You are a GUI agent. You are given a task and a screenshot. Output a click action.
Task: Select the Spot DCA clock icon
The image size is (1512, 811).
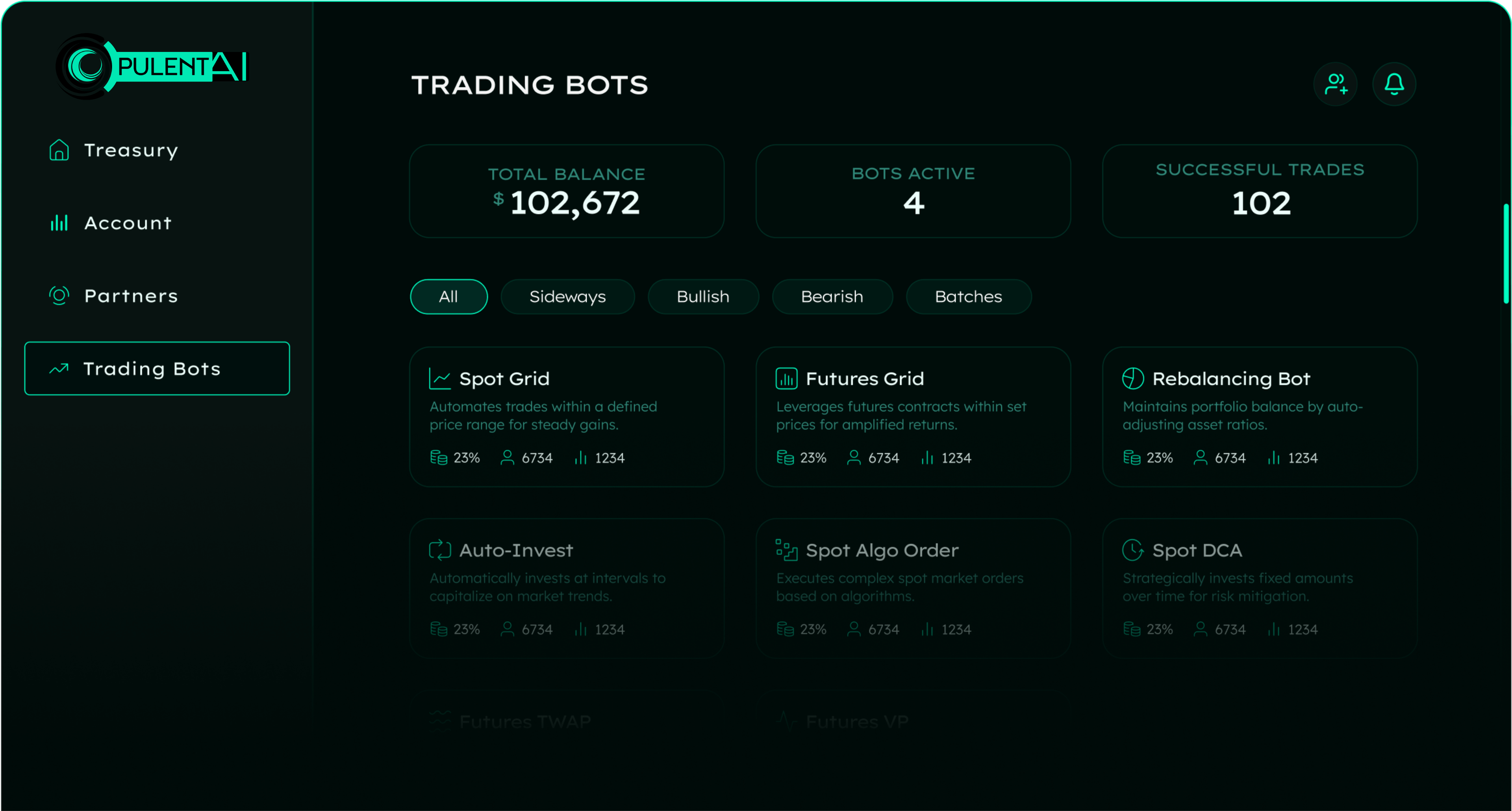coord(1132,550)
